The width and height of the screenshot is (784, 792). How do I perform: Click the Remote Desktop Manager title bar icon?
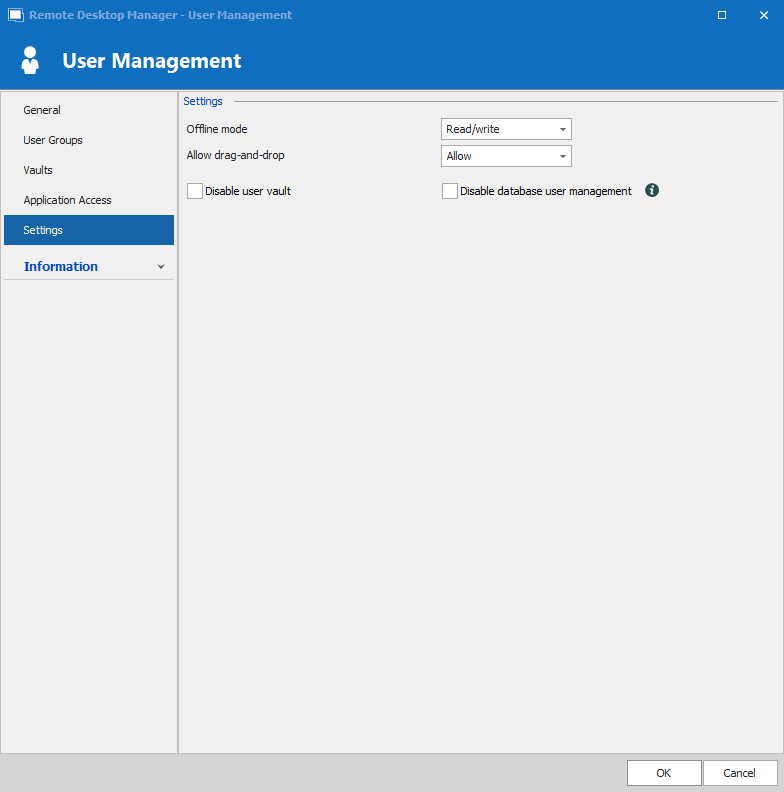coord(15,15)
